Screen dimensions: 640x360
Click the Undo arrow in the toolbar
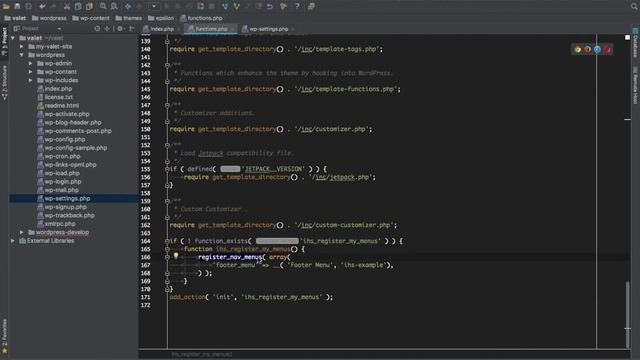(x=42, y=7)
